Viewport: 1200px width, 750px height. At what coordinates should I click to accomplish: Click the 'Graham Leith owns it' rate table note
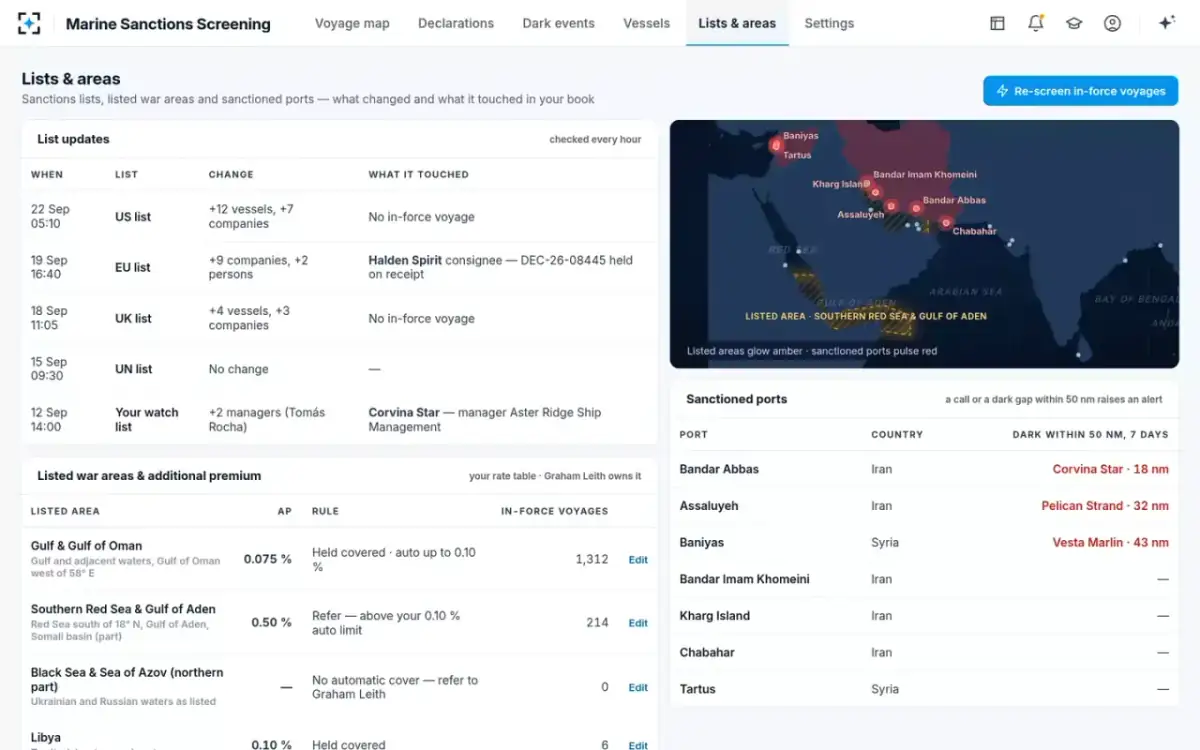(x=594, y=476)
